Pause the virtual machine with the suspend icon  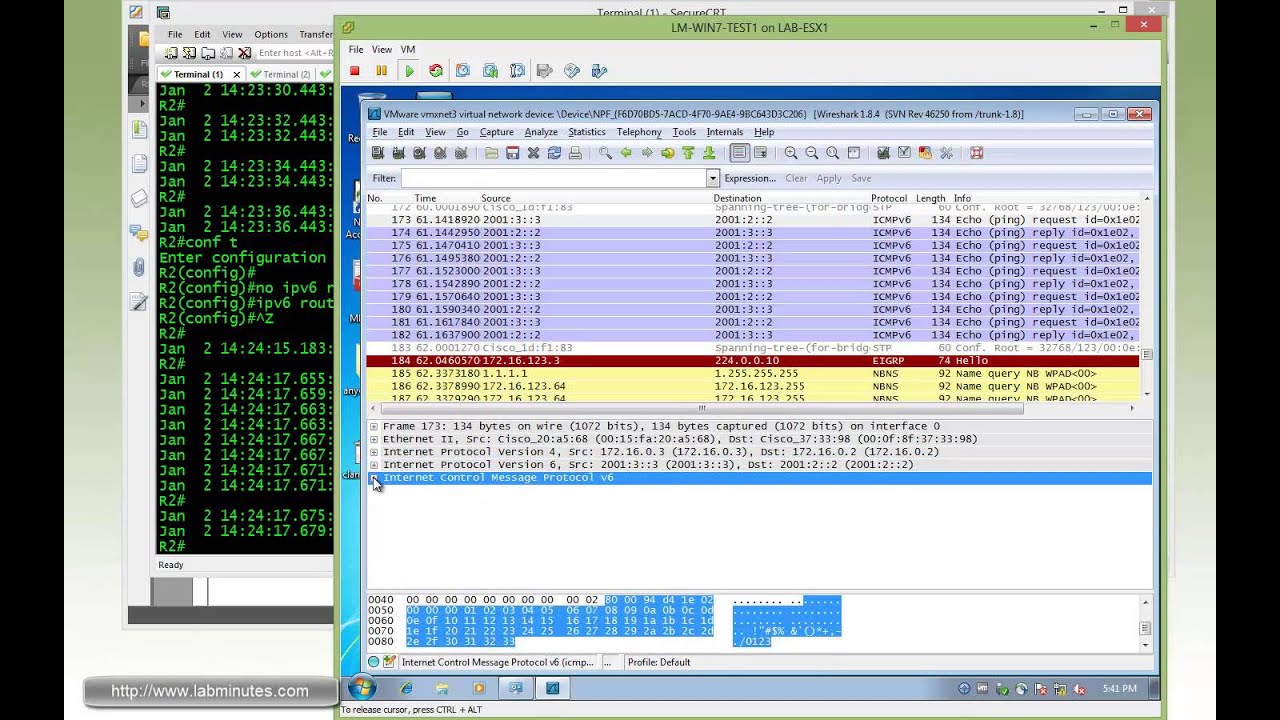(x=381, y=71)
